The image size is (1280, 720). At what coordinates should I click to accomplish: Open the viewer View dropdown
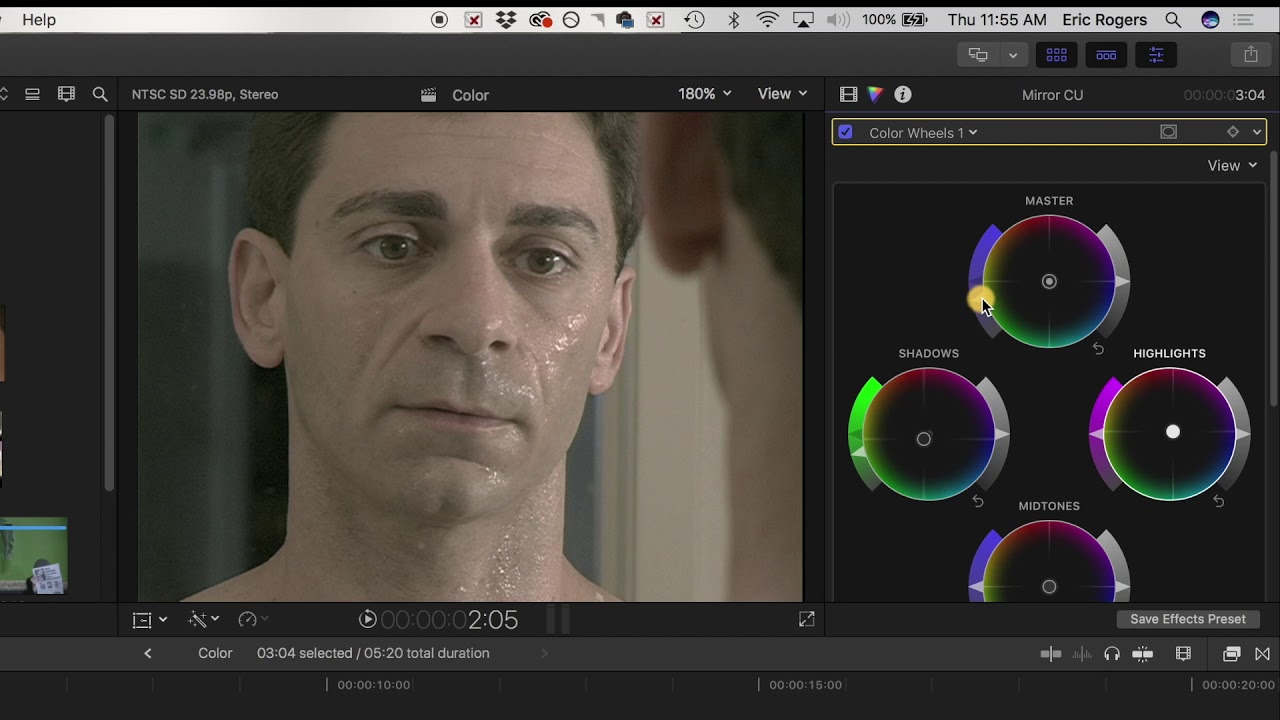[x=782, y=93]
